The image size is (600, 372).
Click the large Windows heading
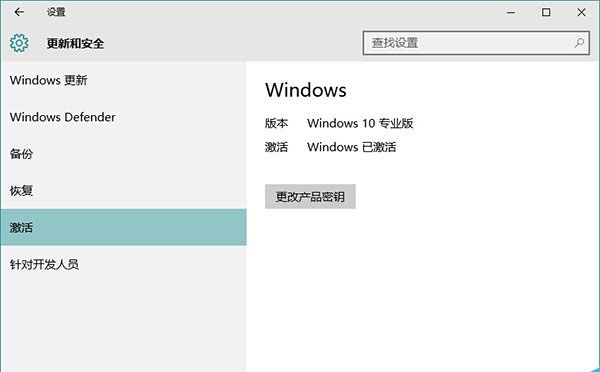tap(306, 90)
